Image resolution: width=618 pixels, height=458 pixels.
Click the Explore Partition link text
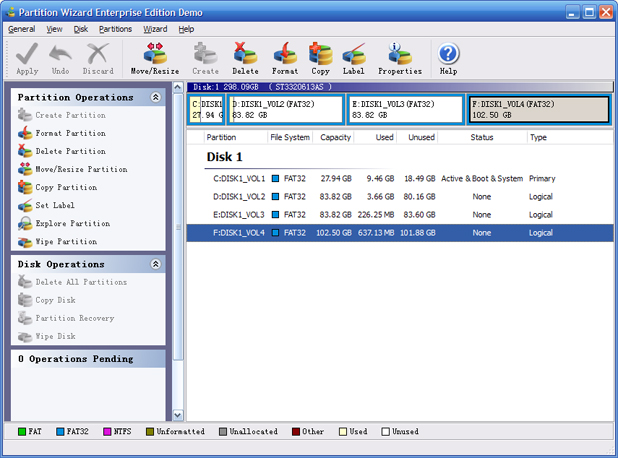pos(73,223)
